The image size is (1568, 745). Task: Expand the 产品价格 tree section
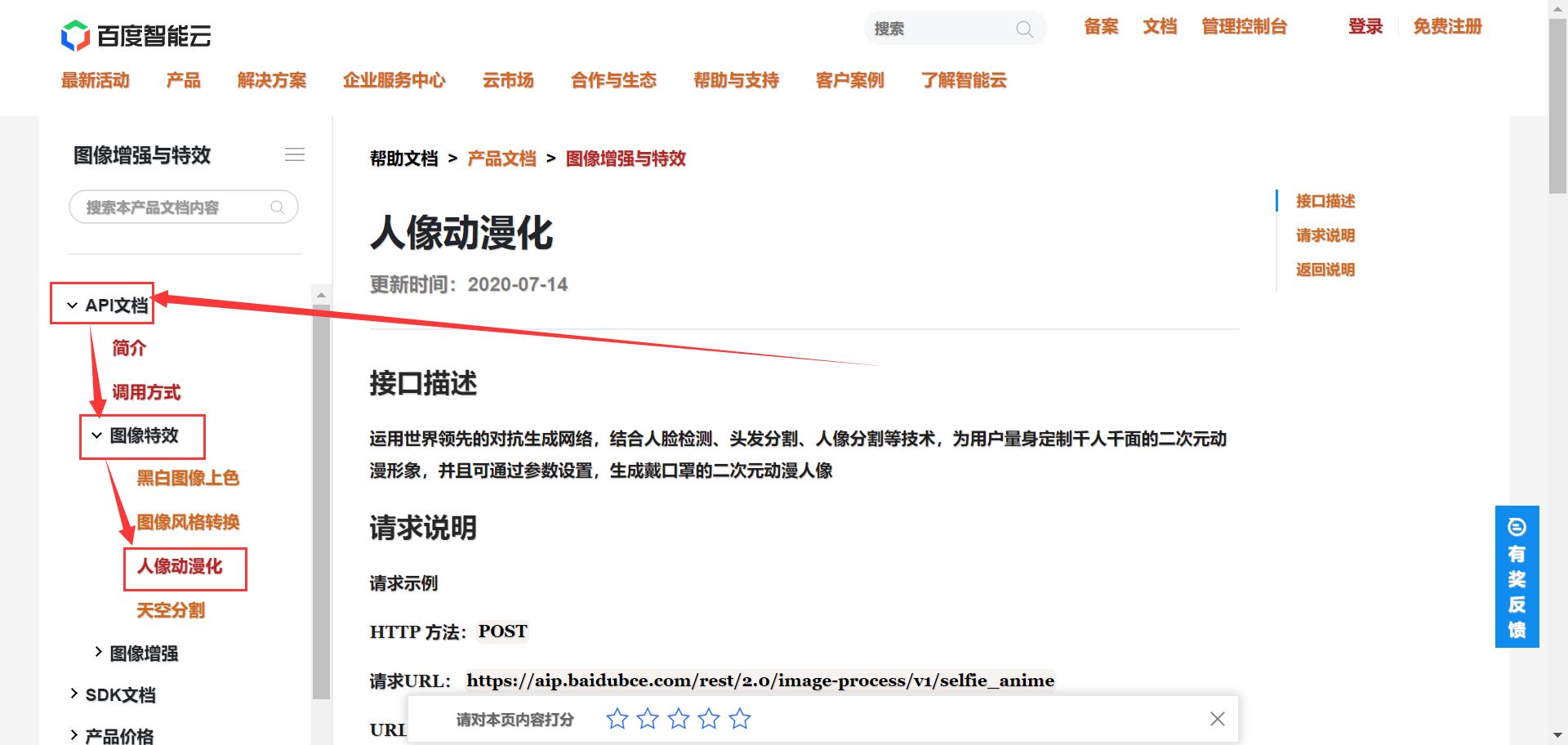[73, 735]
